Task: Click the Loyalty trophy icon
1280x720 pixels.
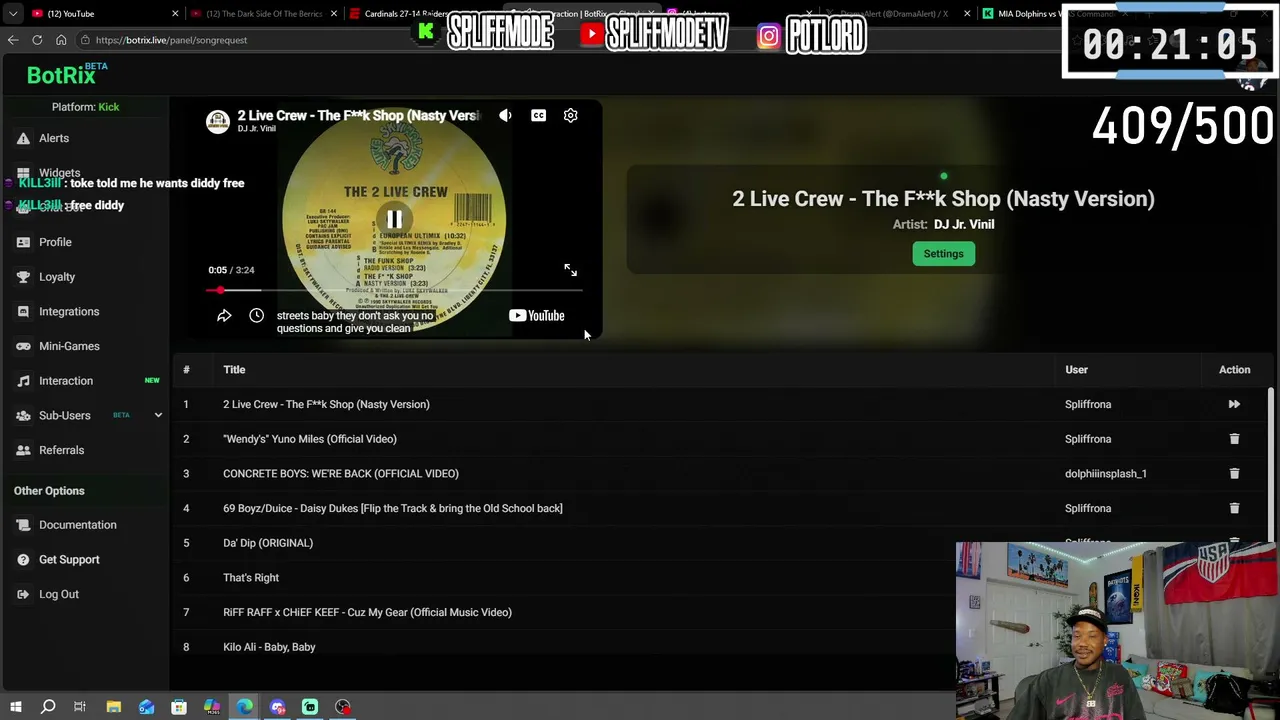Action: click(x=23, y=277)
